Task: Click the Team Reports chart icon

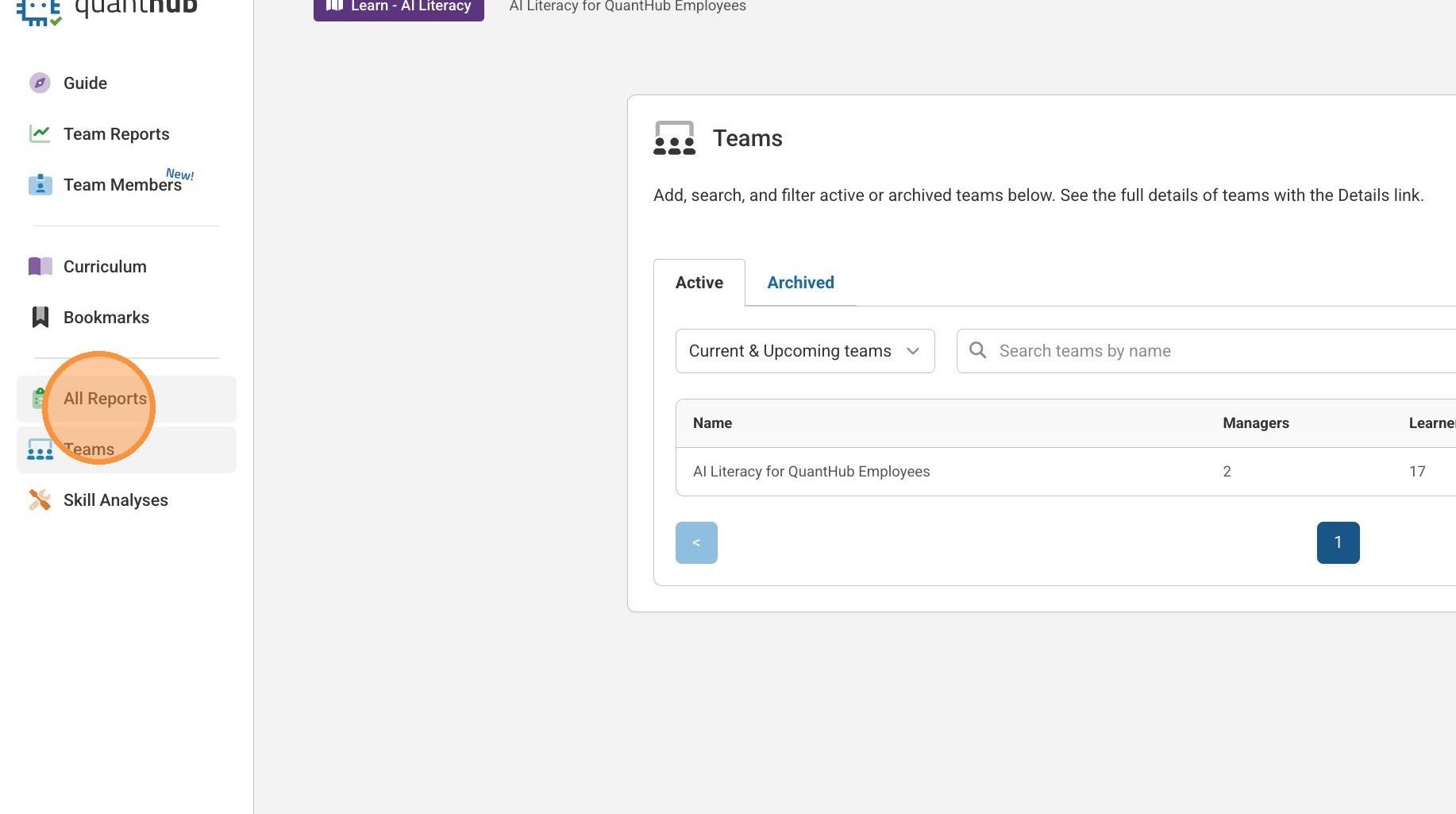Action: coord(40,134)
